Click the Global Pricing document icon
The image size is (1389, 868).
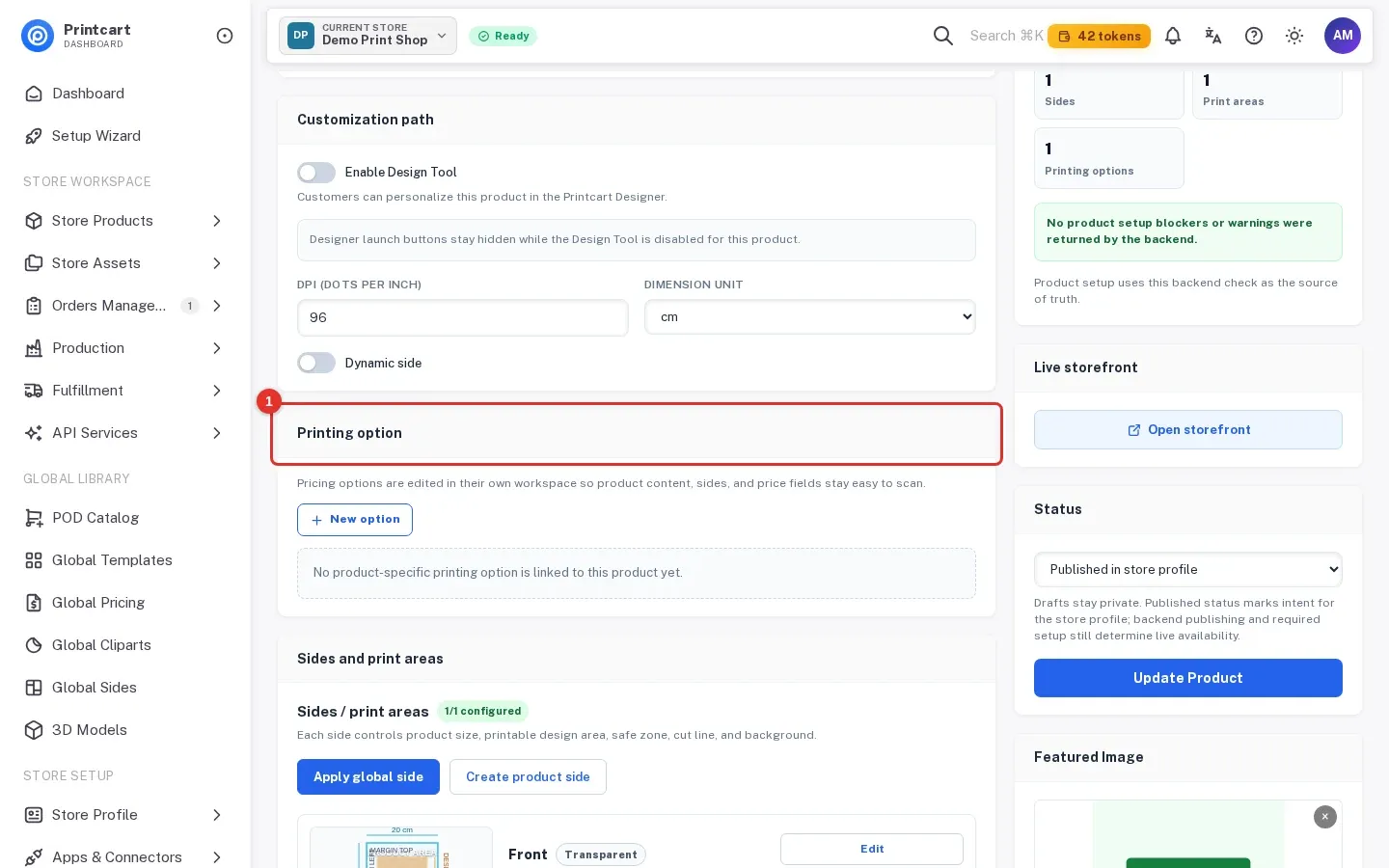pyautogui.click(x=34, y=603)
